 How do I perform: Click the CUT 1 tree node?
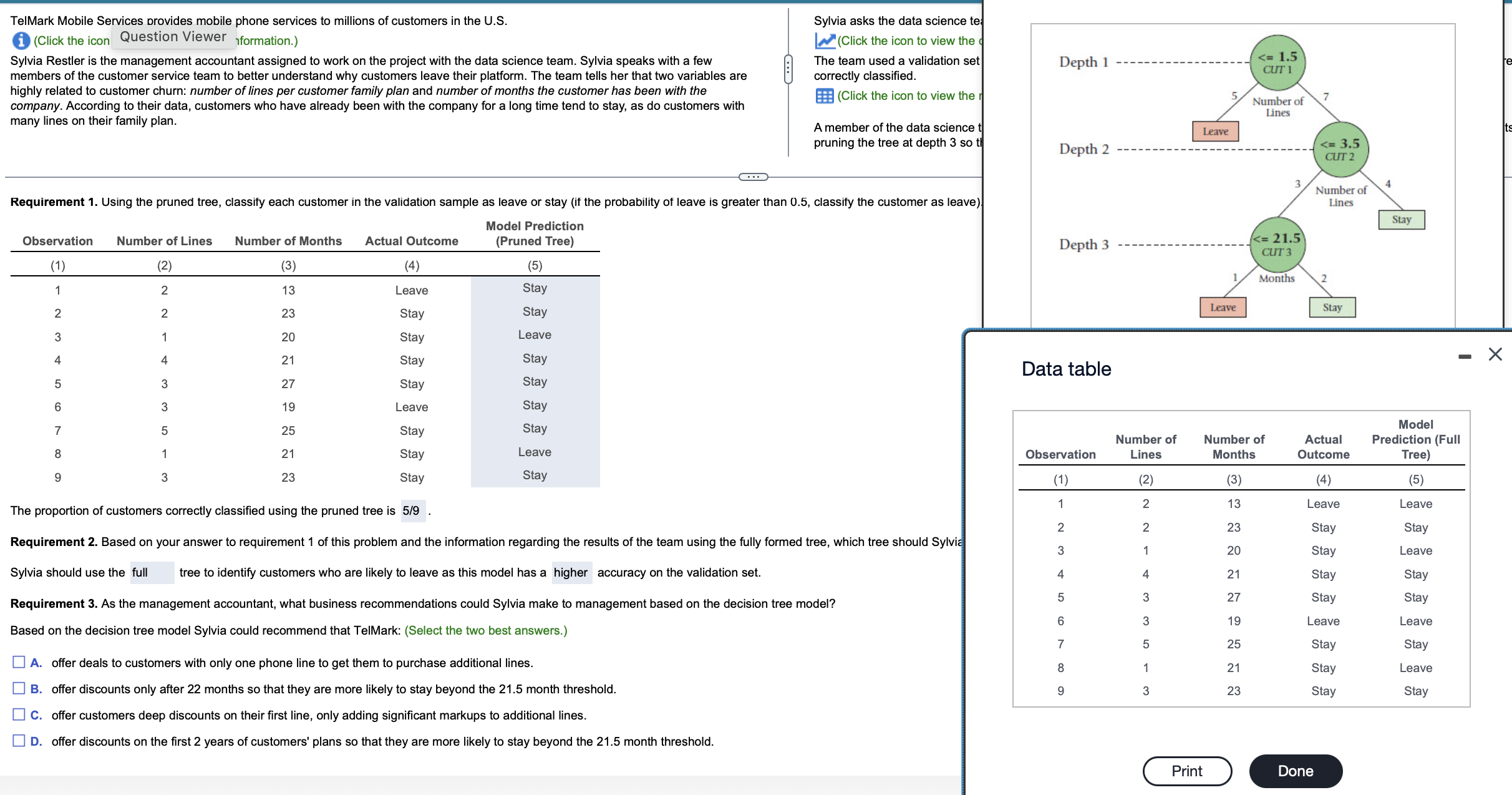[x=1277, y=62]
